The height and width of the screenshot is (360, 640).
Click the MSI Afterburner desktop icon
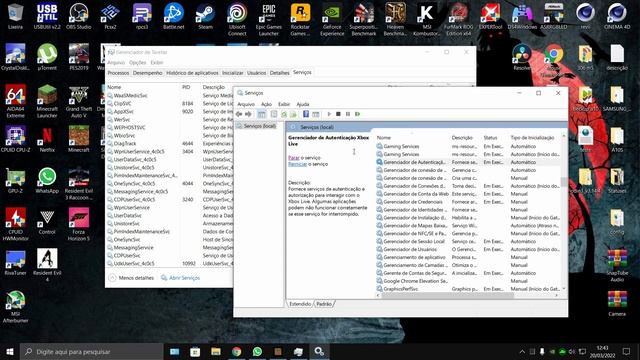point(16,307)
